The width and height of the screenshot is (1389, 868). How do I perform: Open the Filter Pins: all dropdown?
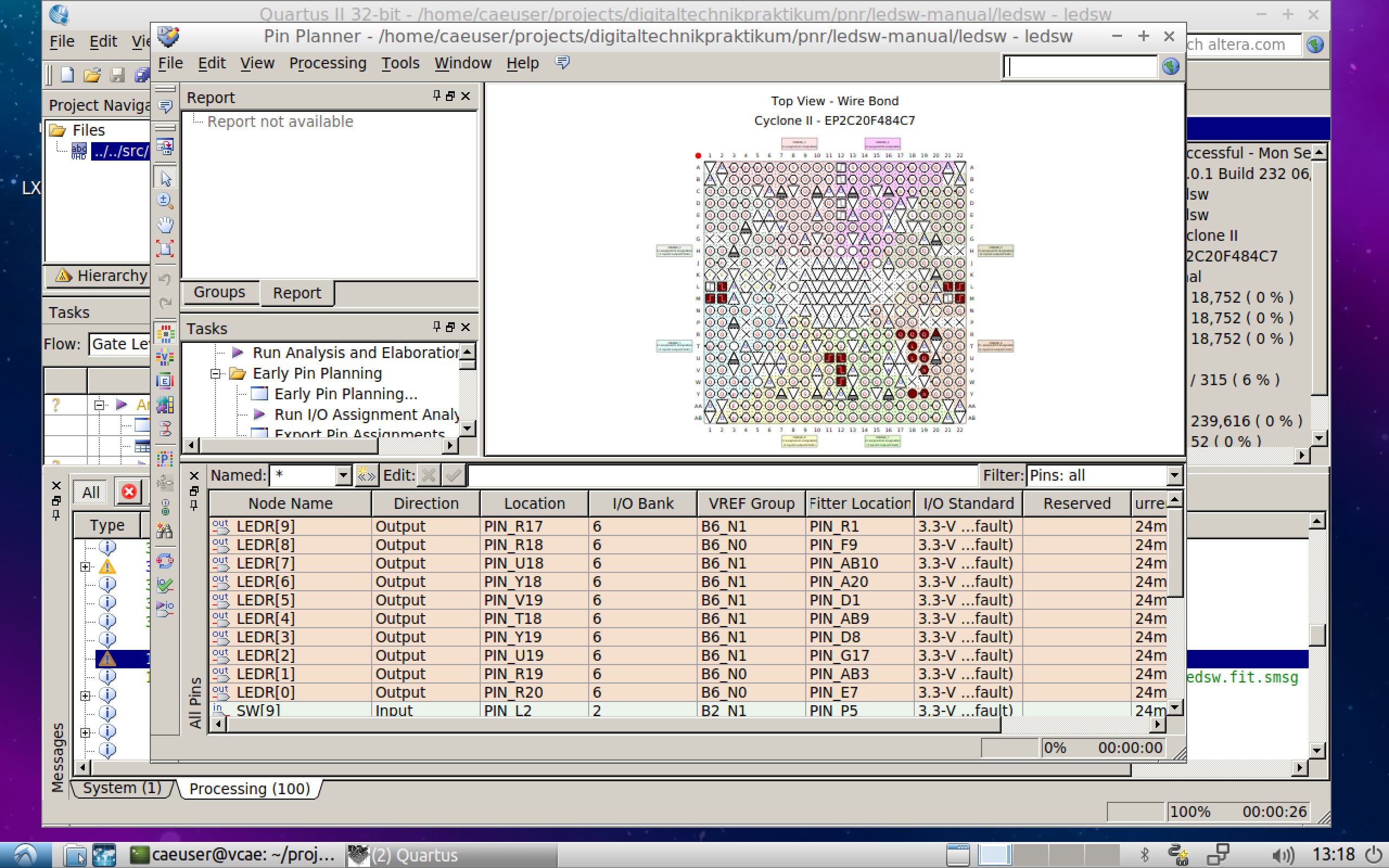click(1174, 475)
